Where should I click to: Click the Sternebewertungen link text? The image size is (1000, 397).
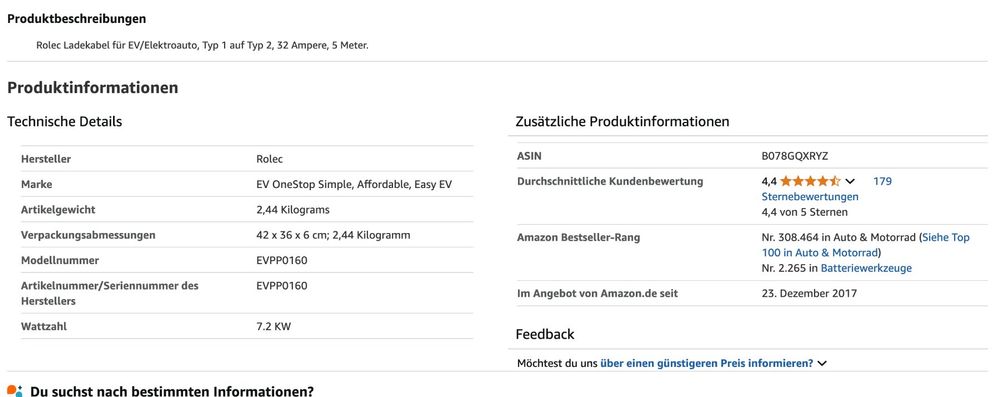810,197
